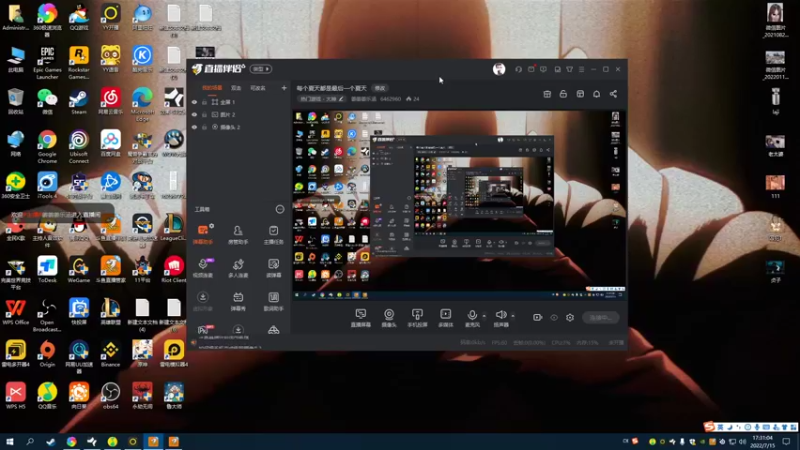Add a 多媒体 media source

click(445, 318)
